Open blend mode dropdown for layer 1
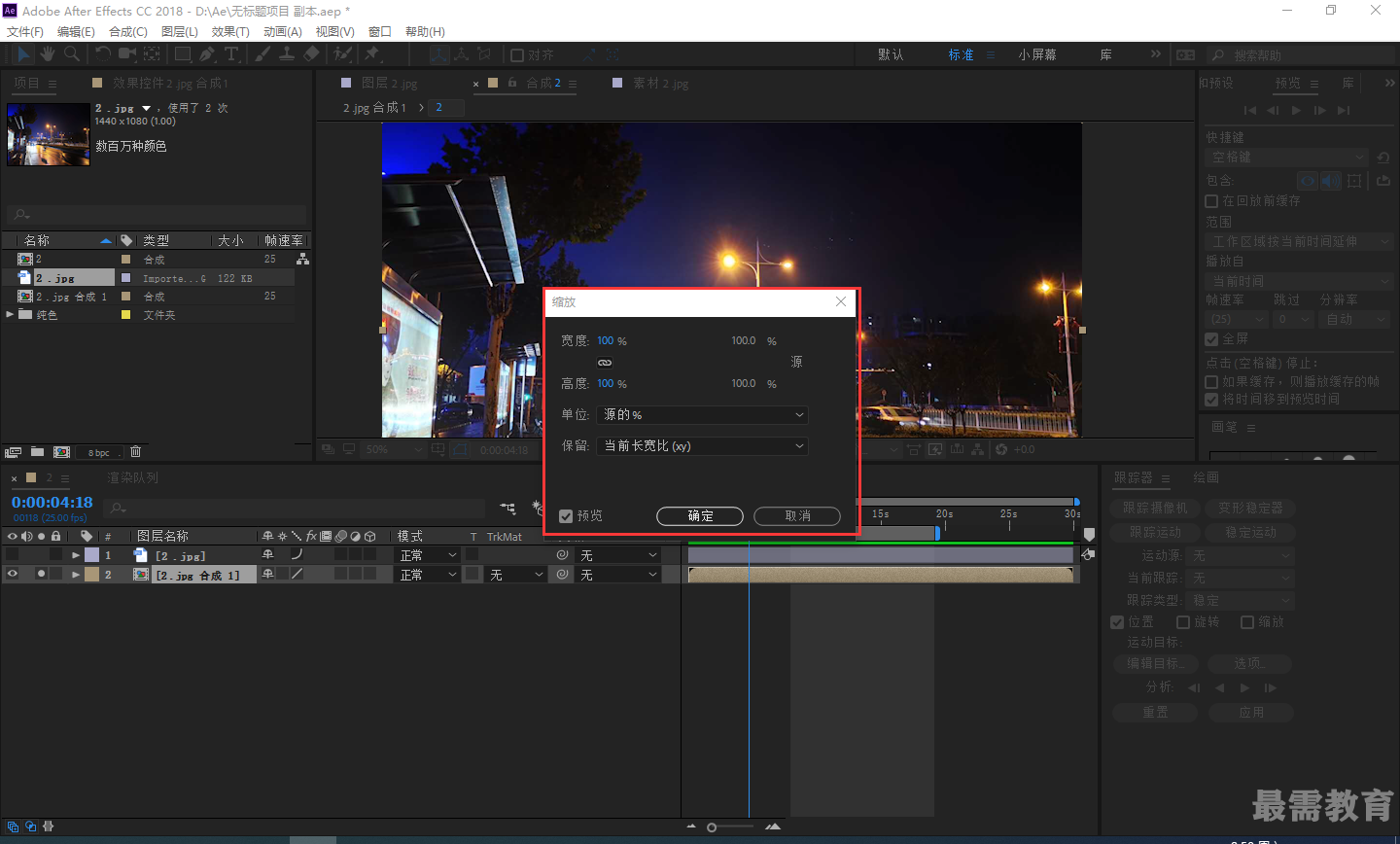Image resolution: width=1400 pixels, height=844 pixels. [429, 556]
